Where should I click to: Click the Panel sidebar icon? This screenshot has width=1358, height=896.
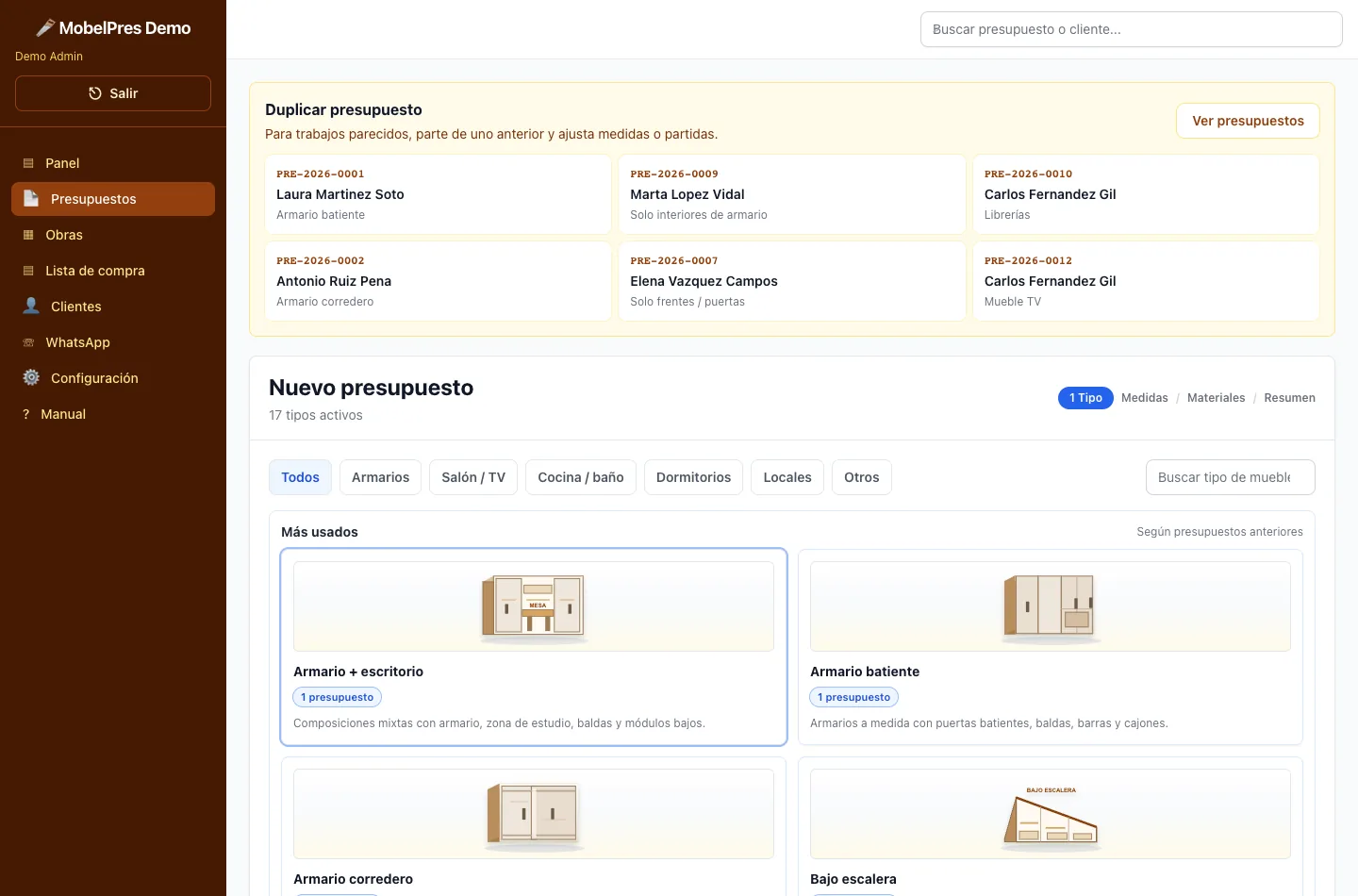tap(28, 163)
